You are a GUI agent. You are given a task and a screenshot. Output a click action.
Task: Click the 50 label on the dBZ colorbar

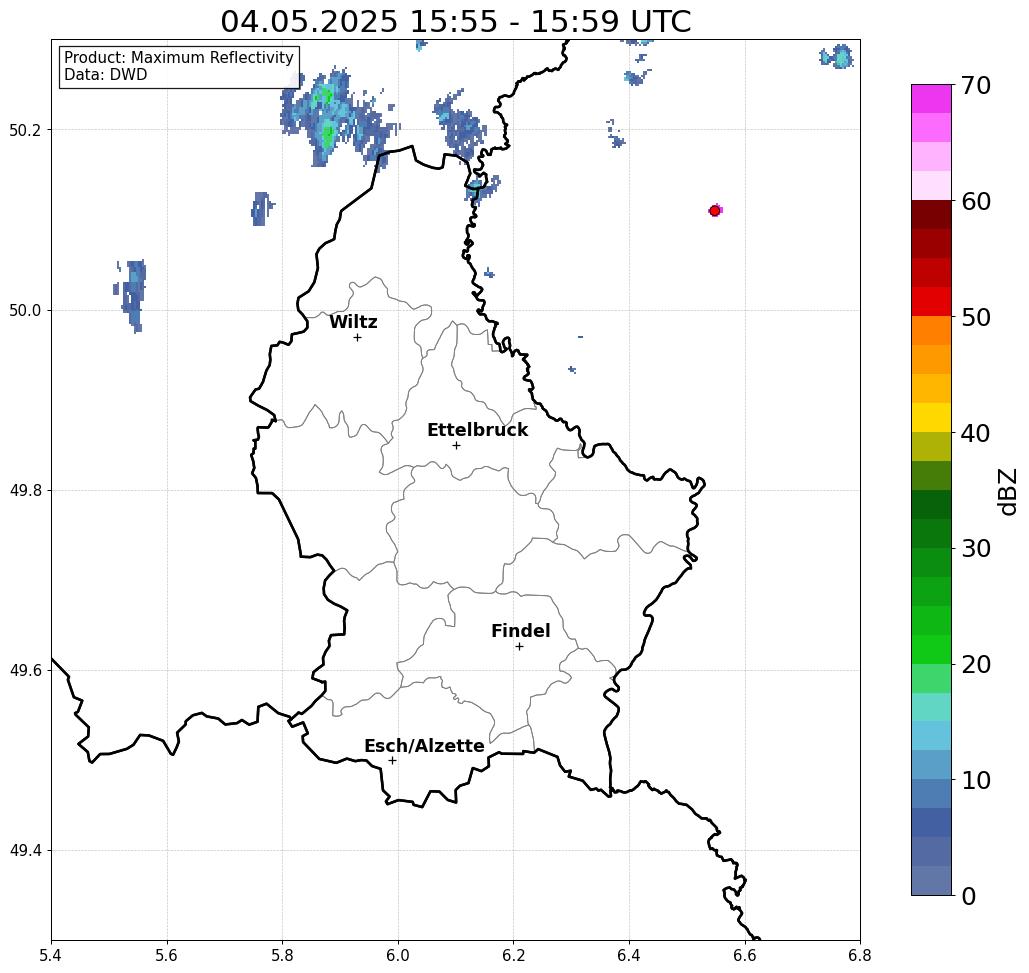[x=975, y=318]
